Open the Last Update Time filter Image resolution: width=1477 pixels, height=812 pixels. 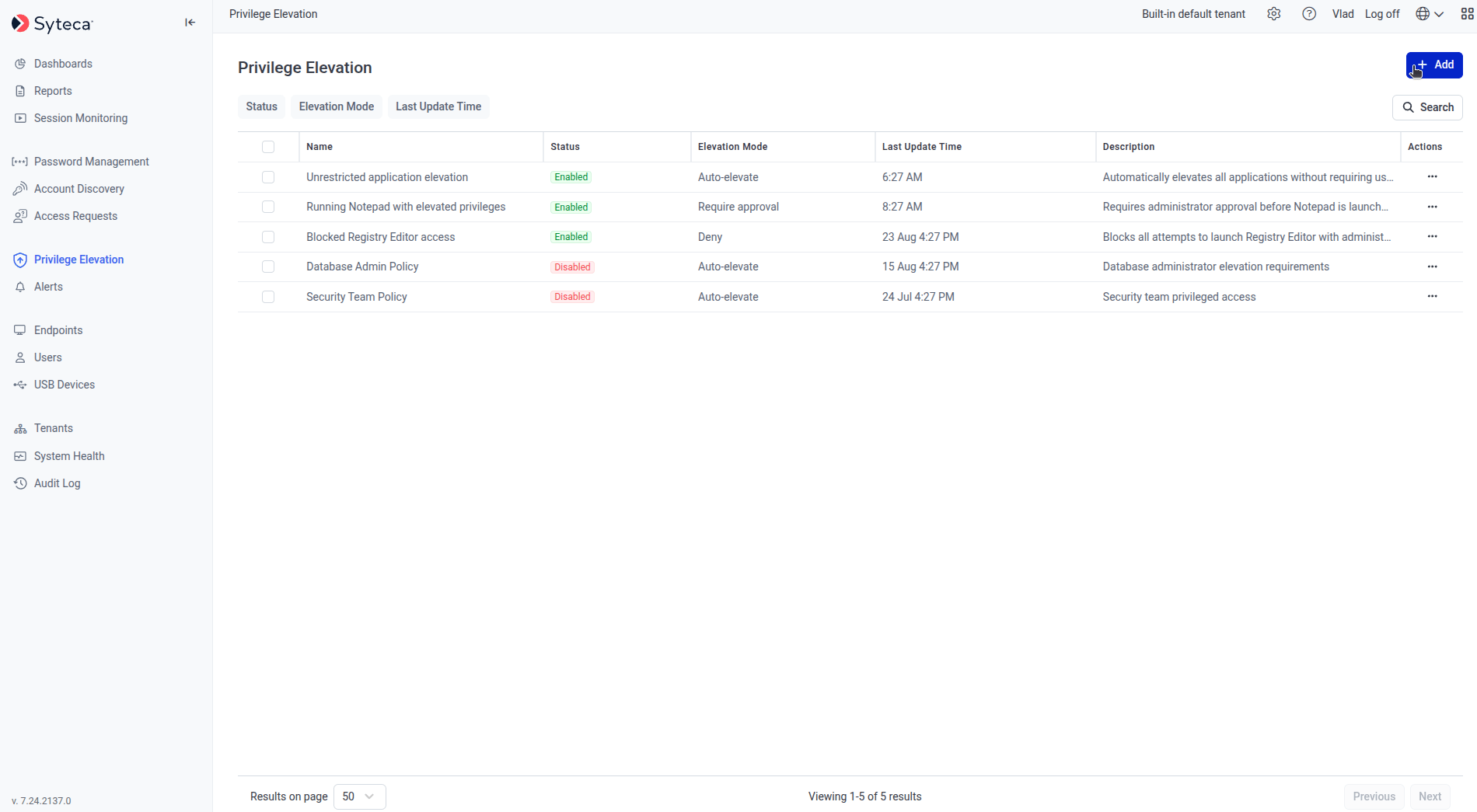pos(438,106)
